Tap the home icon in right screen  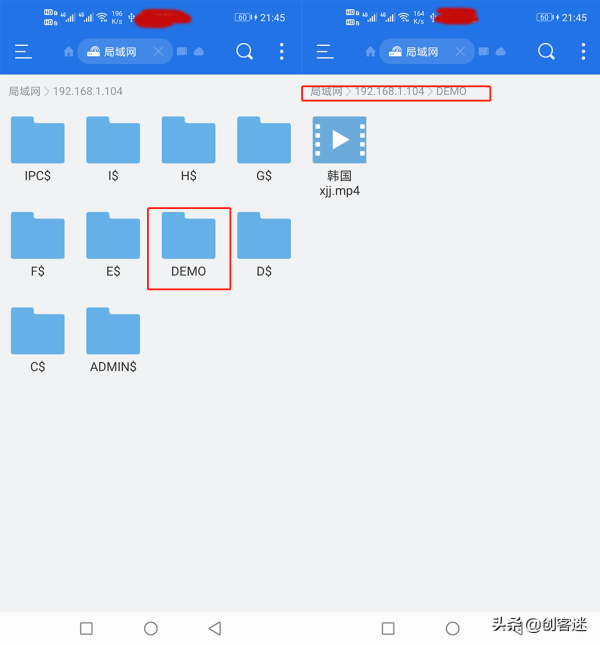pos(371,52)
